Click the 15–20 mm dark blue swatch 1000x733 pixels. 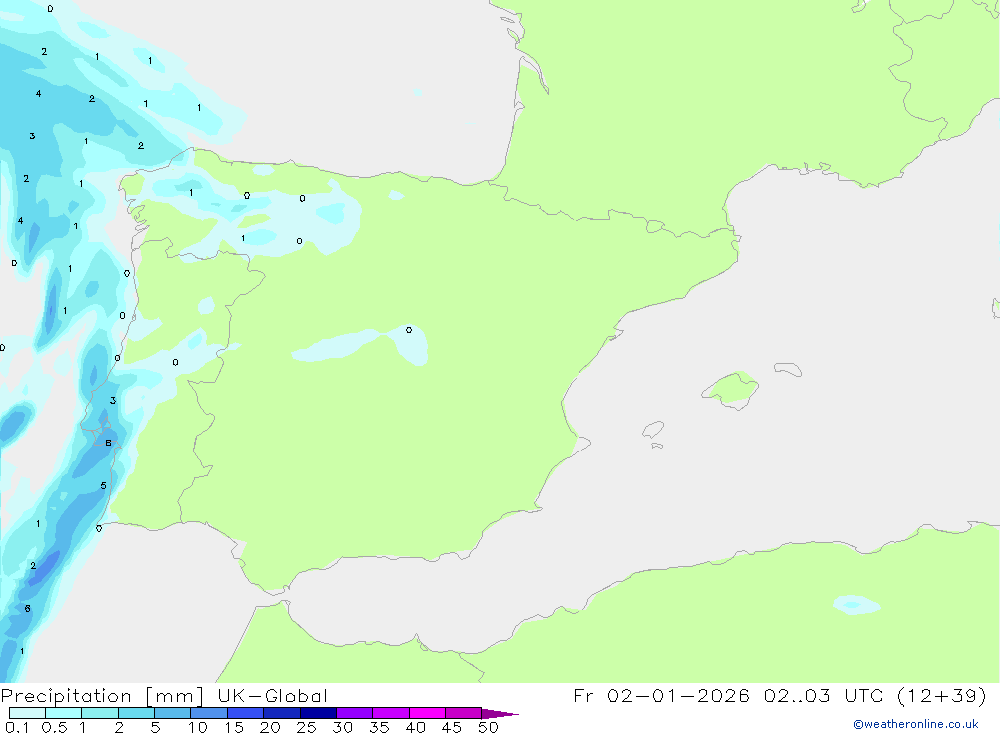coord(246,713)
